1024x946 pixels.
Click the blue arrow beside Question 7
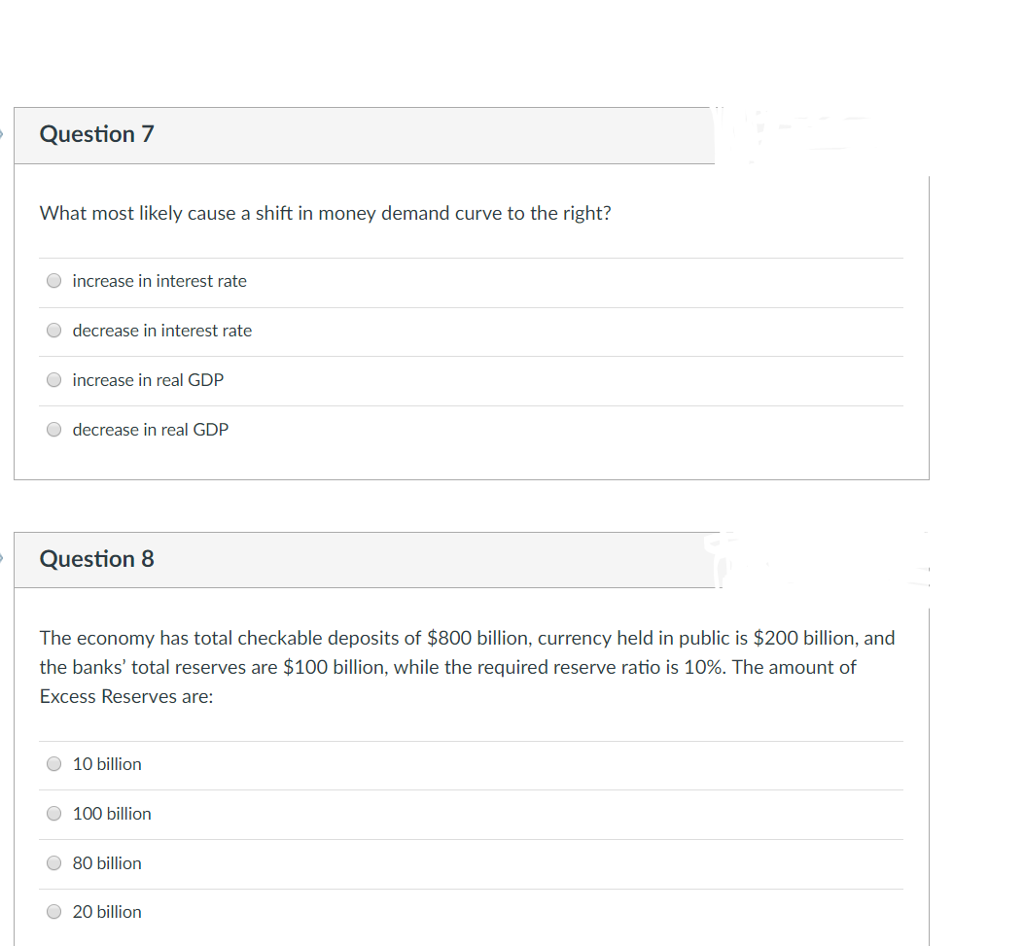pos(3,130)
